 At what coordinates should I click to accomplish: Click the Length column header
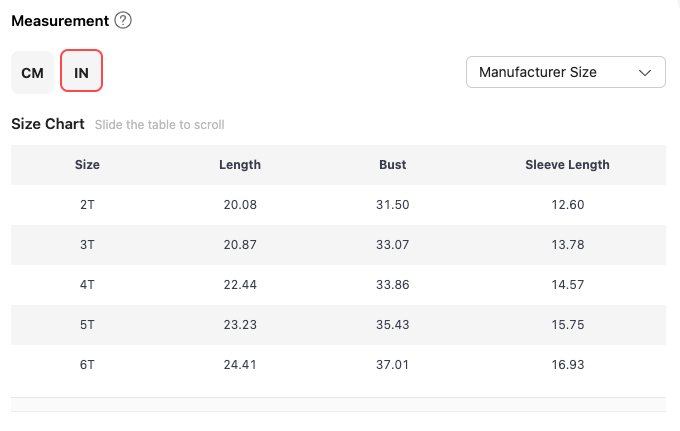click(x=240, y=165)
